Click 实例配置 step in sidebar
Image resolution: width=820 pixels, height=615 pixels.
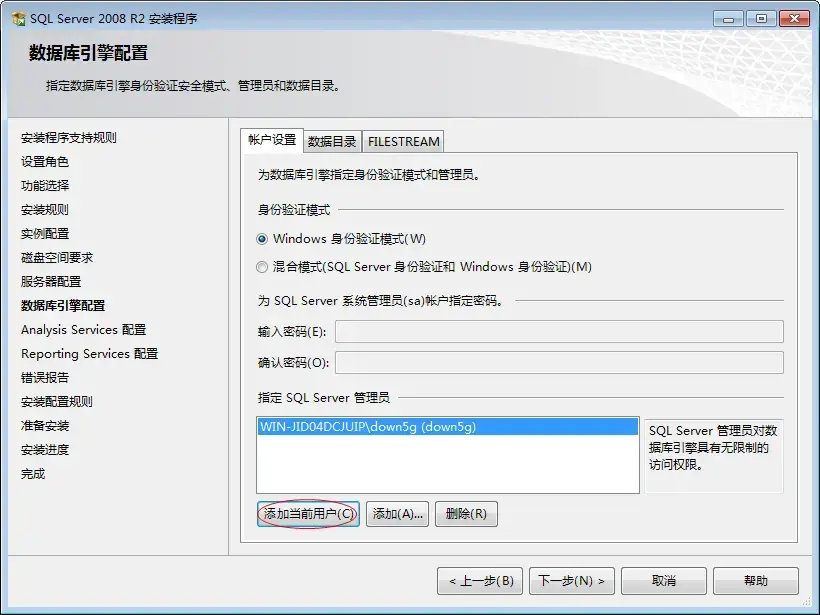[45, 234]
